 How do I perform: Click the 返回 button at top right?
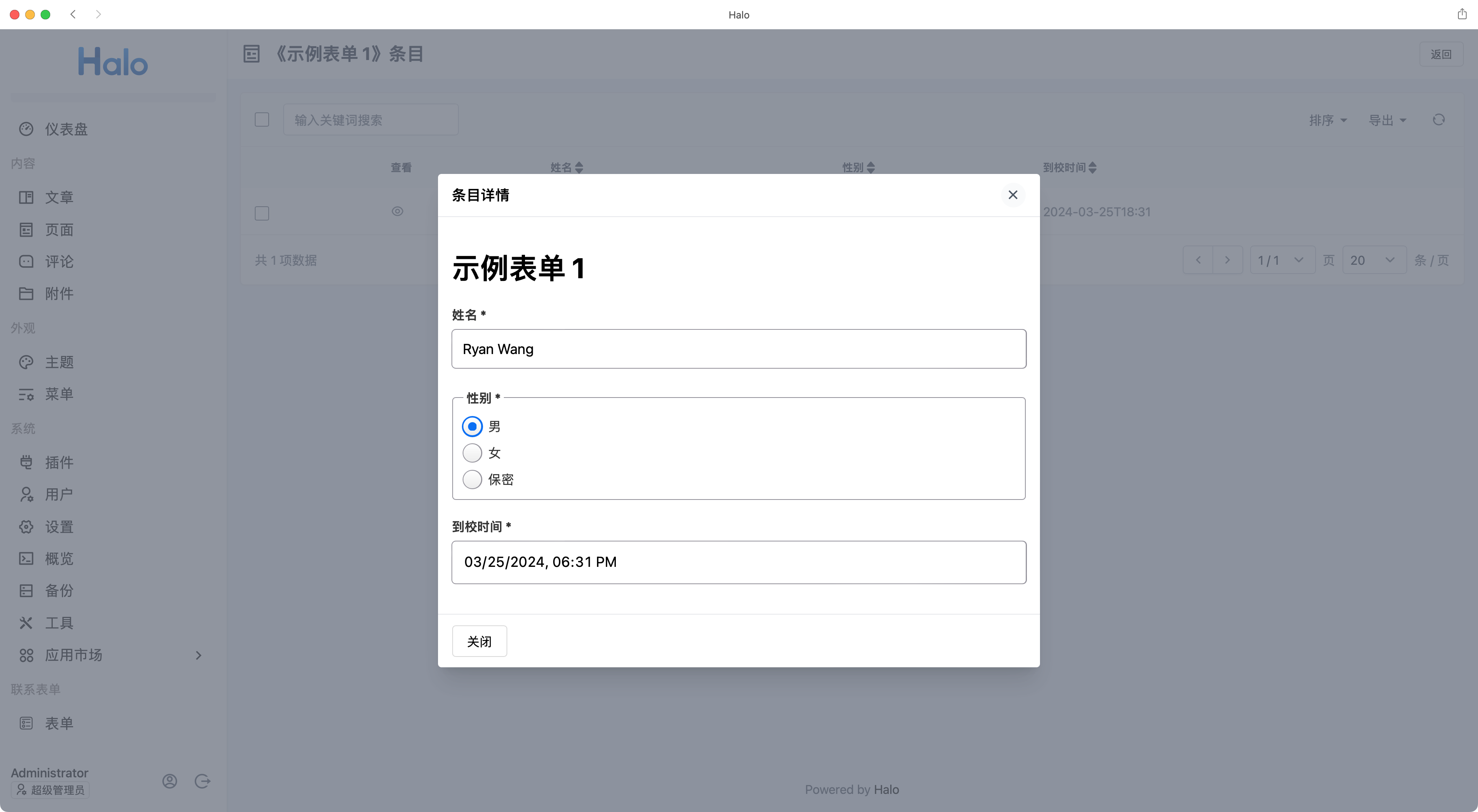(1441, 54)
